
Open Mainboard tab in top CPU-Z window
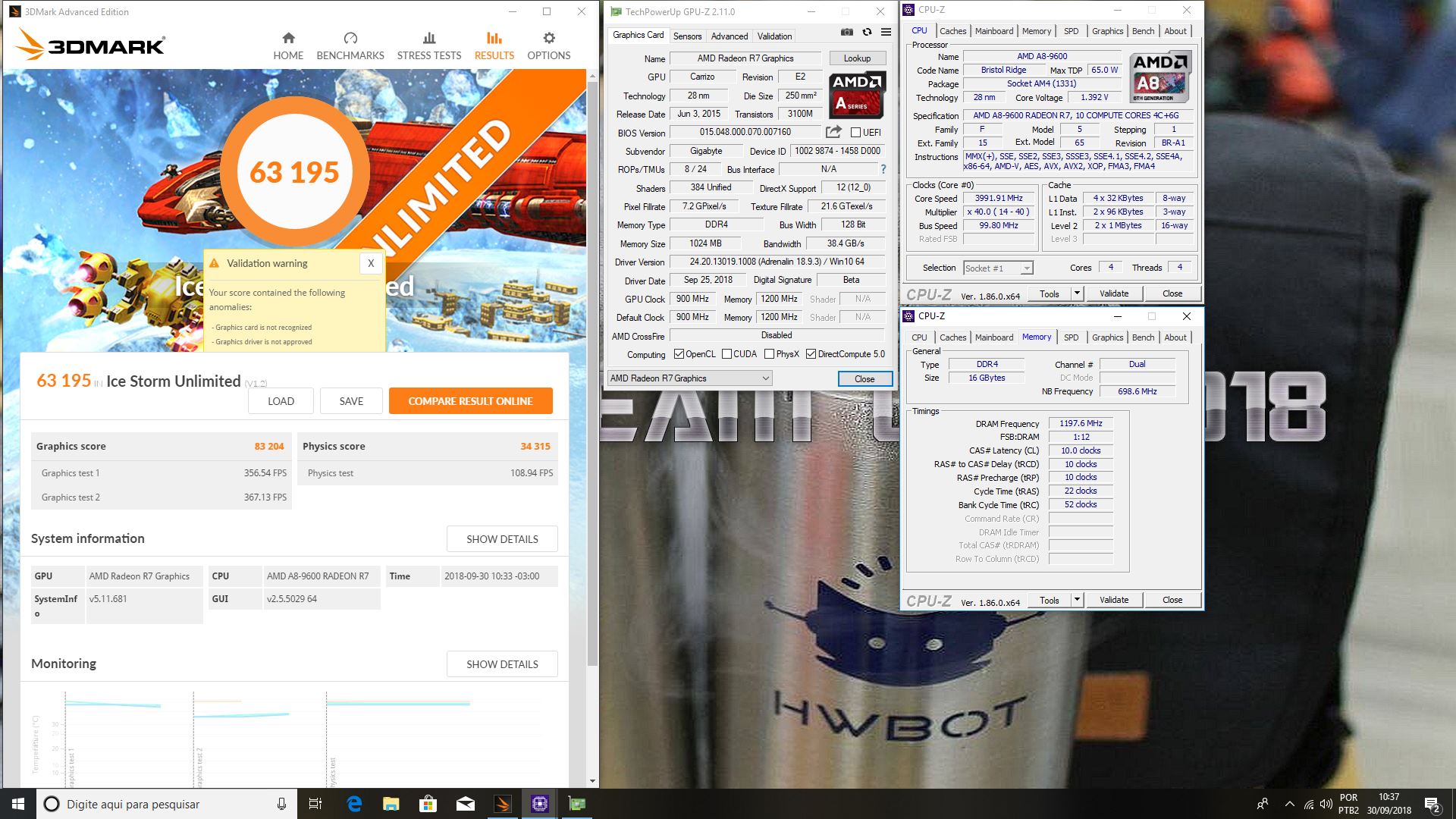pos(994,31)
